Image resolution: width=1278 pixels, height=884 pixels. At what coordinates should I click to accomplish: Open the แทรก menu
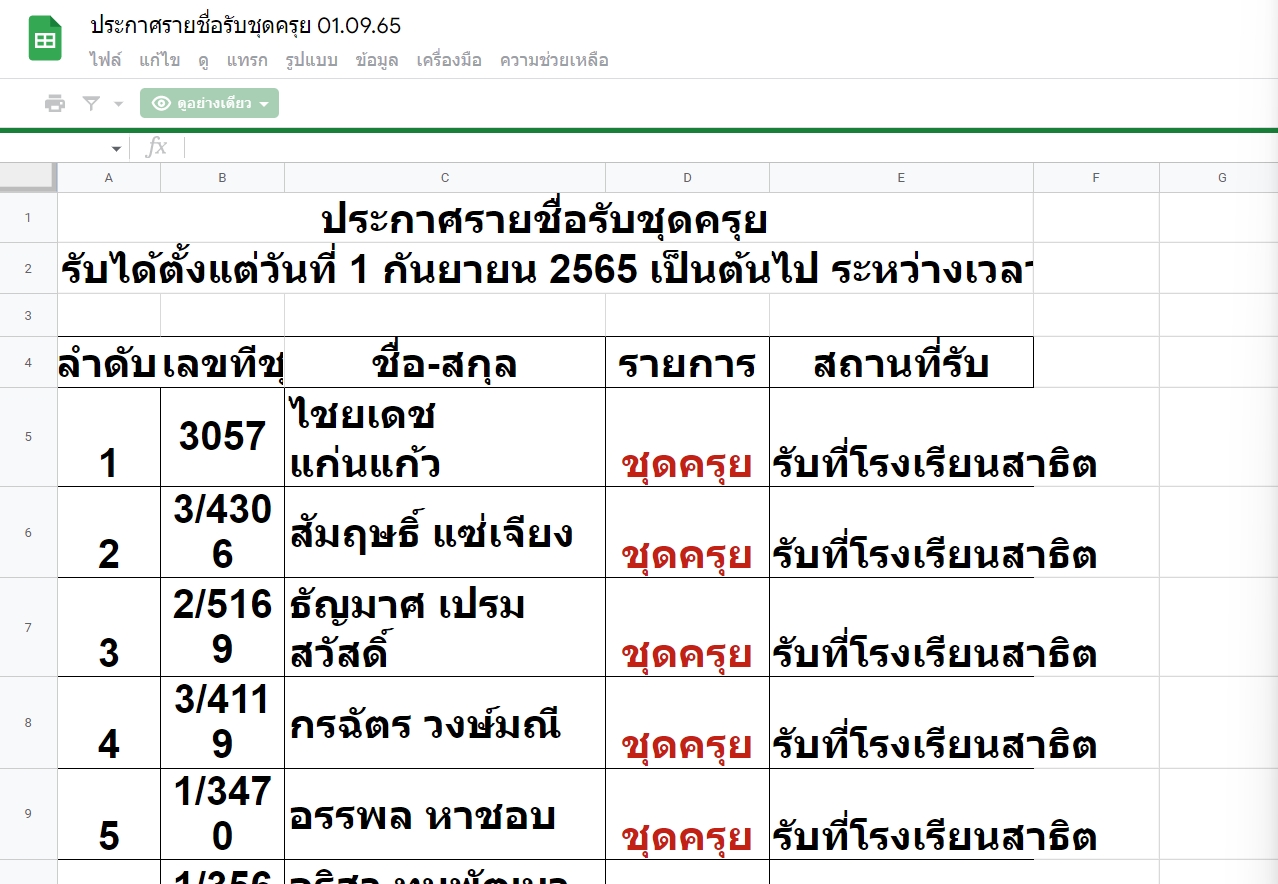[x=246, y=60]
